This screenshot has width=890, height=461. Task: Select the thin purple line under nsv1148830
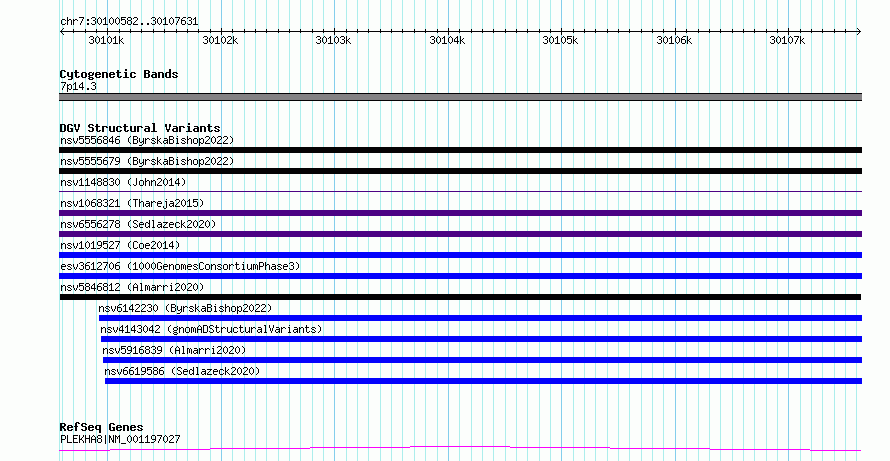(460, 191)
